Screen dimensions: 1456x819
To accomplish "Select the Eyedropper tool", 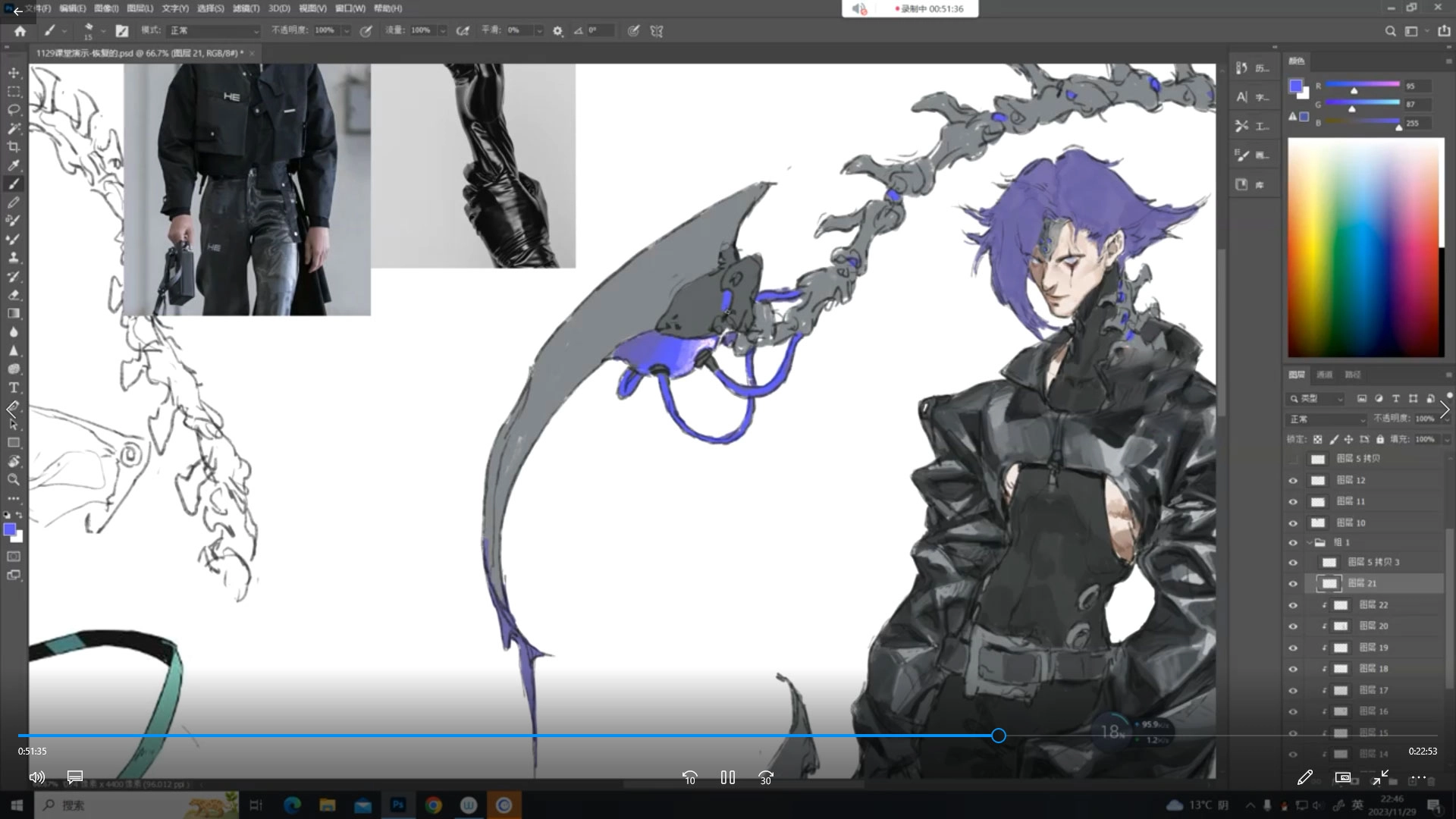I will coord(14,165).
